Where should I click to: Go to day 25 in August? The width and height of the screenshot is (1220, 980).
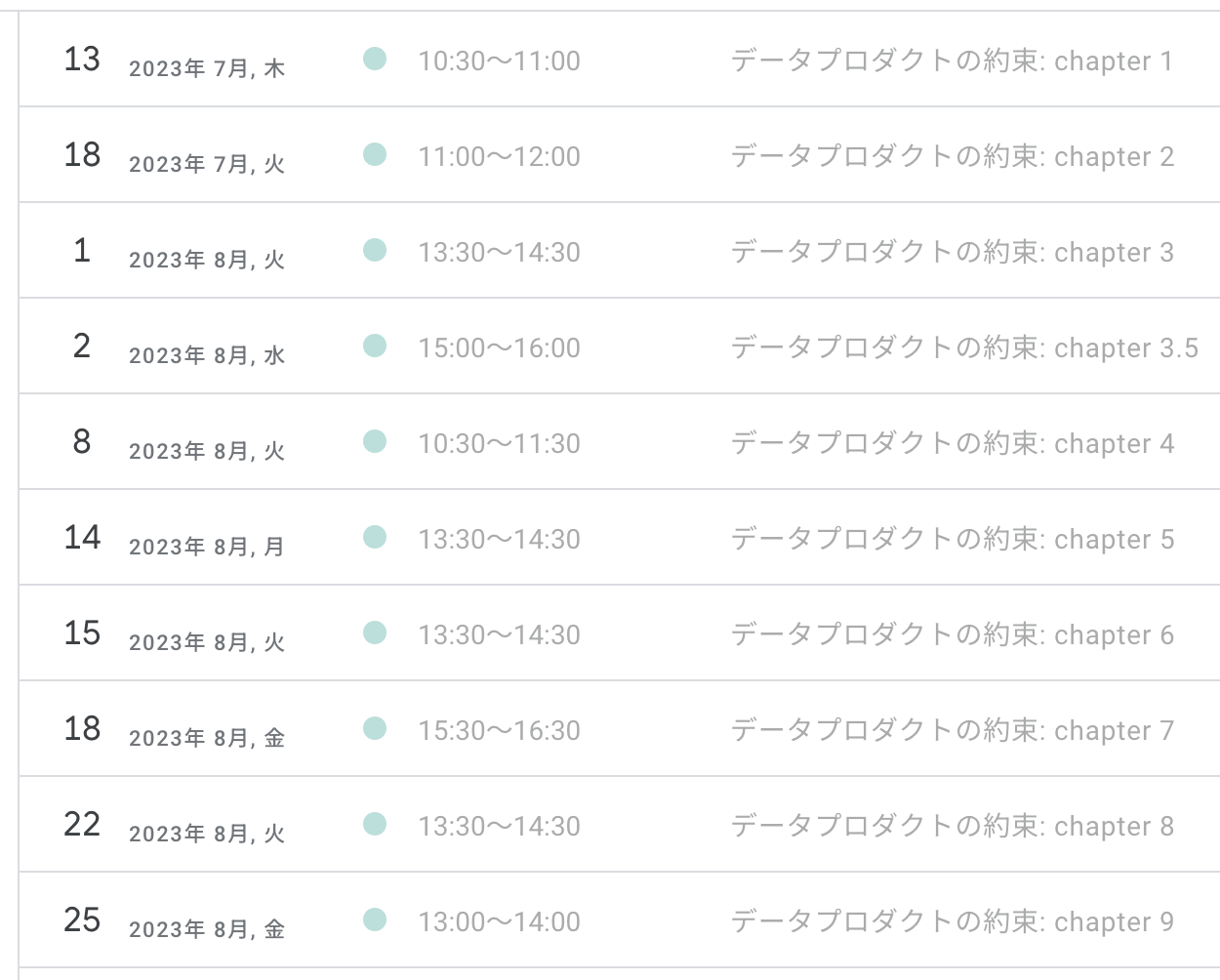[82, 919]
